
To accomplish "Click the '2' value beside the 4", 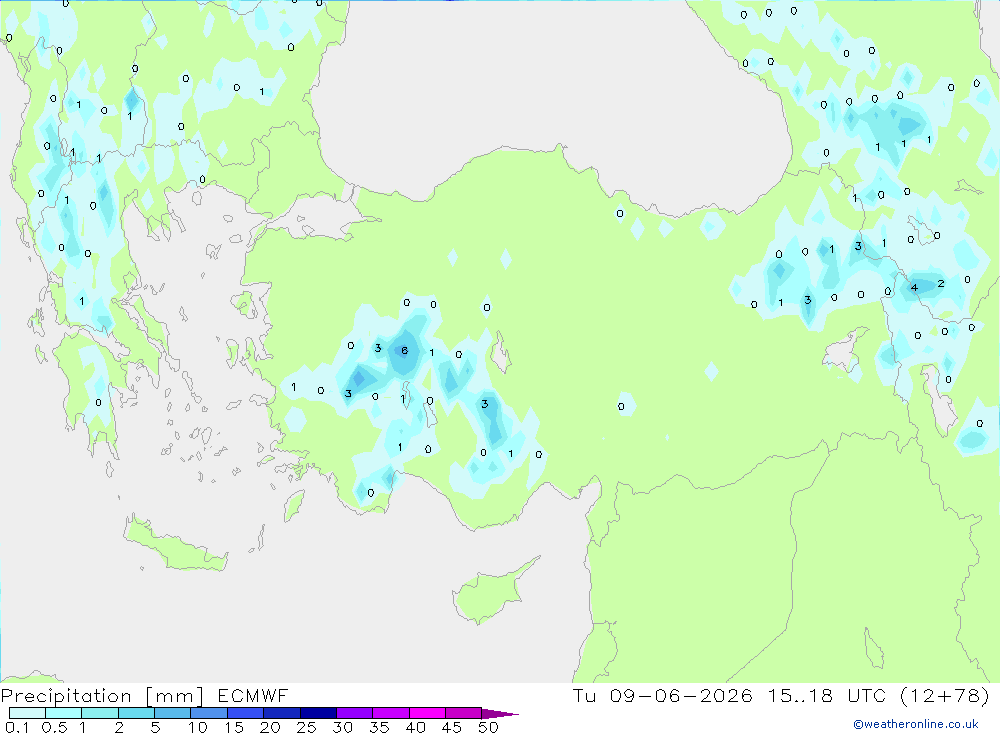I will [x=941, y=283].
